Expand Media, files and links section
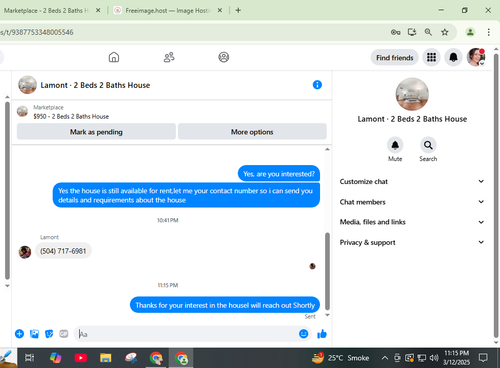 point(412,222)
